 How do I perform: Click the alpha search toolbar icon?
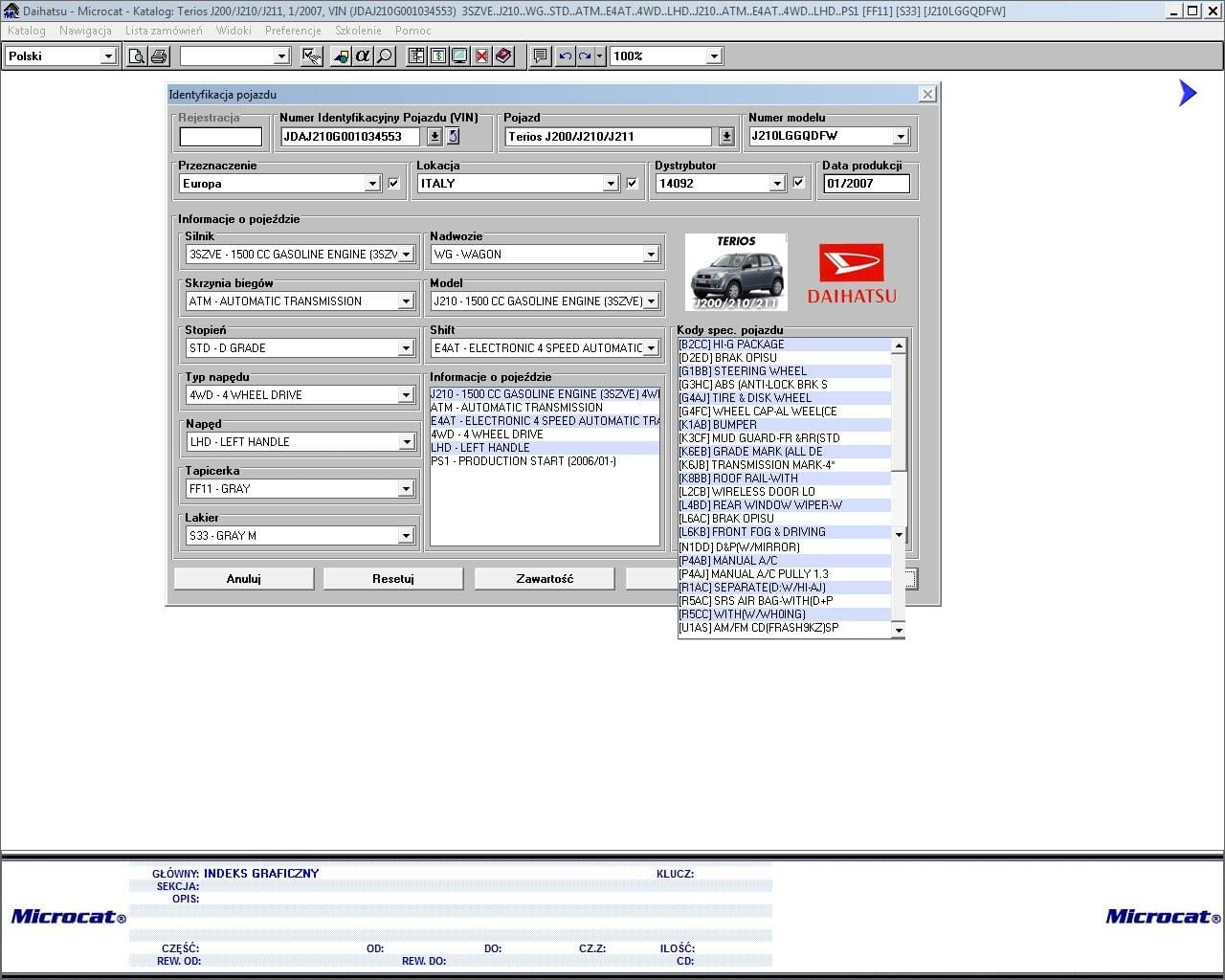pyautogui.click(x=363, y=56)
